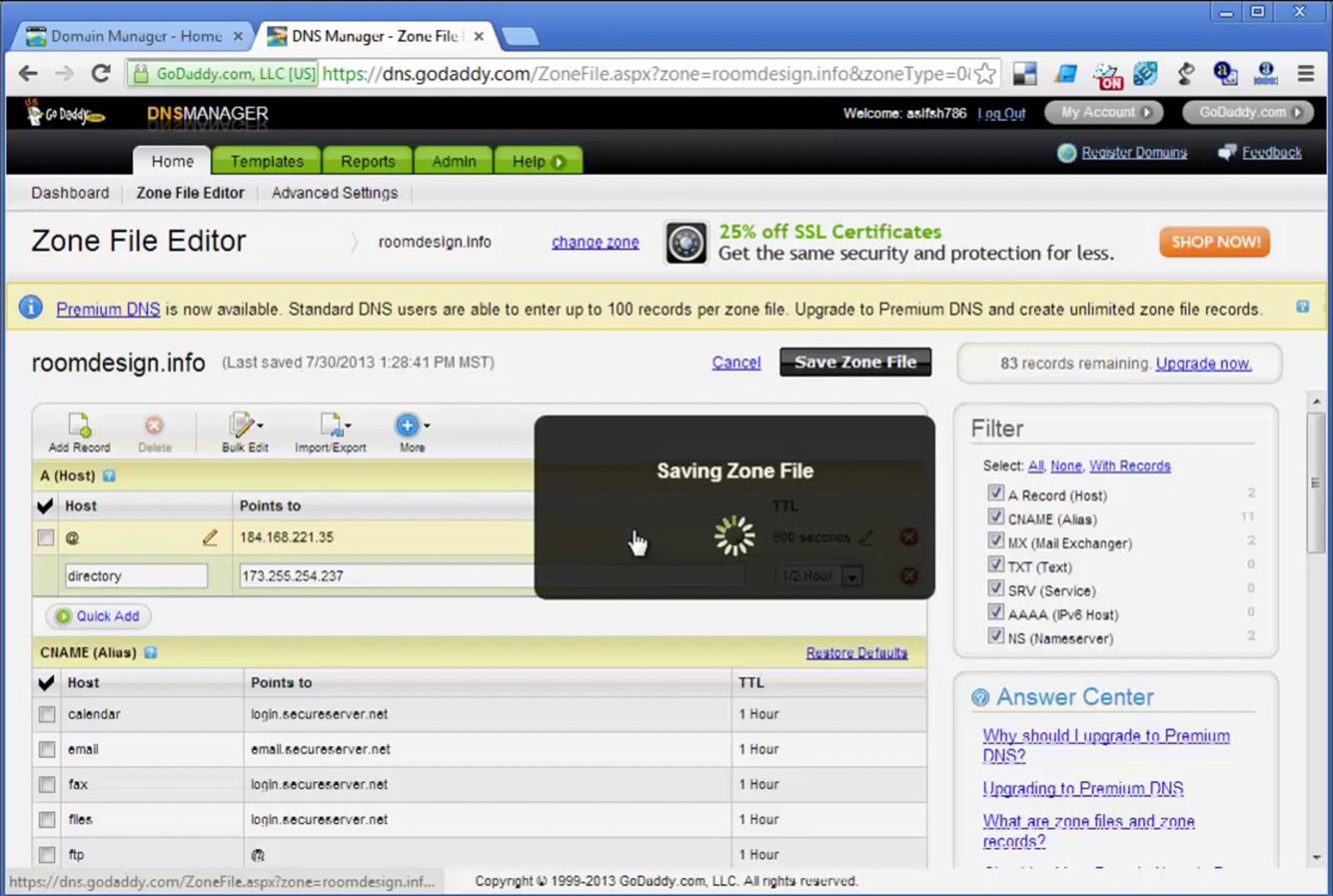Click the Feedback speech bubble icon
Viewport: 1333px width, 896px height.
[1227, 152]
